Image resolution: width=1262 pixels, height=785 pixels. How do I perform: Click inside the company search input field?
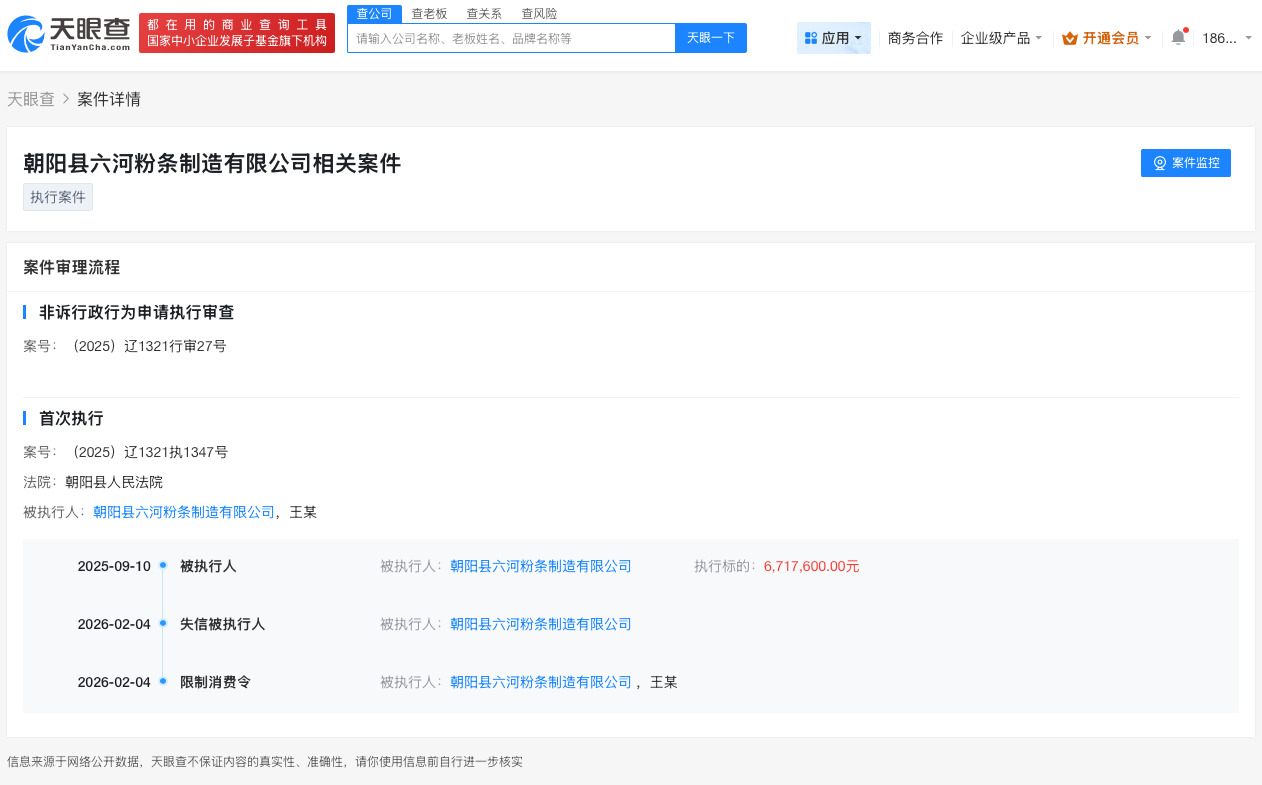click(x=510, y=37)
